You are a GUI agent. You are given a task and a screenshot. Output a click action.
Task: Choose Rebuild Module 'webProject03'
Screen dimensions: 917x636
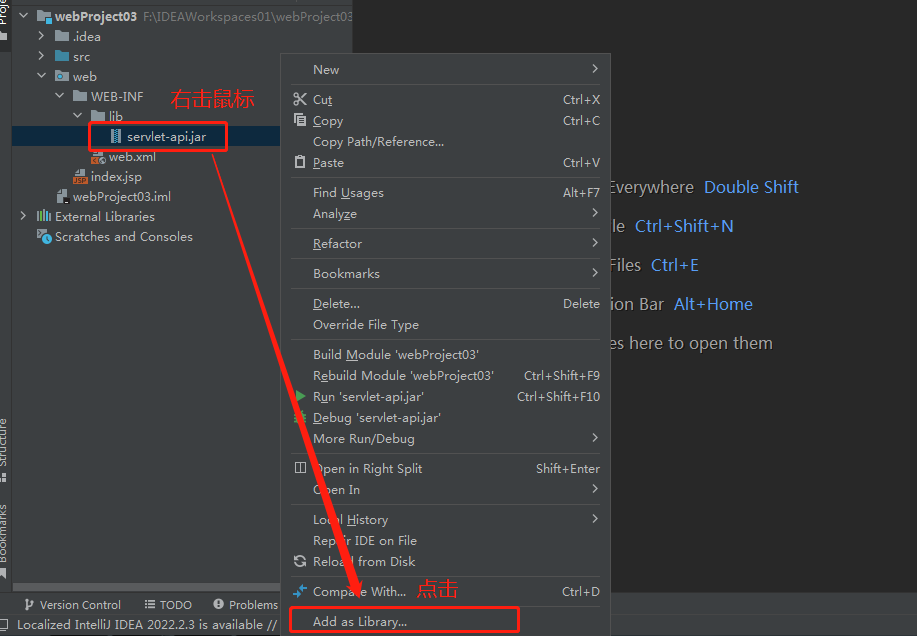click(446, 375)
